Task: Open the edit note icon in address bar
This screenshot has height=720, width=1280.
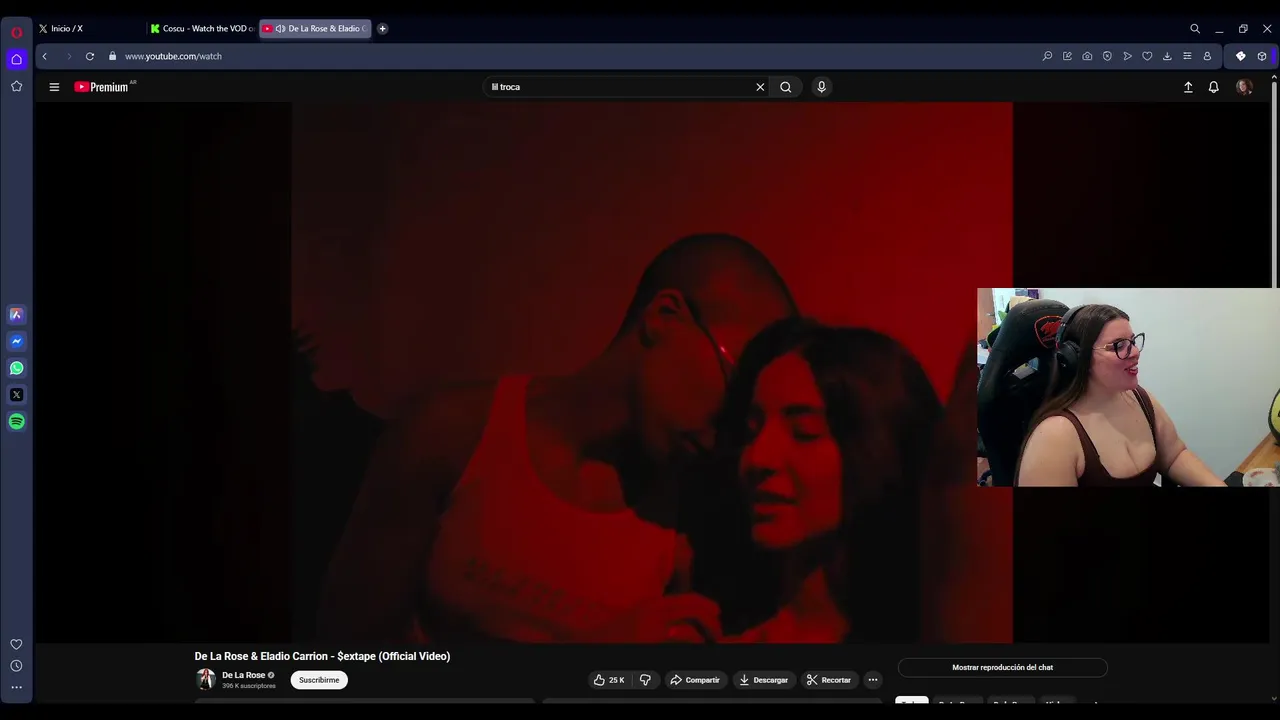Action: (x=1067, y=56)
